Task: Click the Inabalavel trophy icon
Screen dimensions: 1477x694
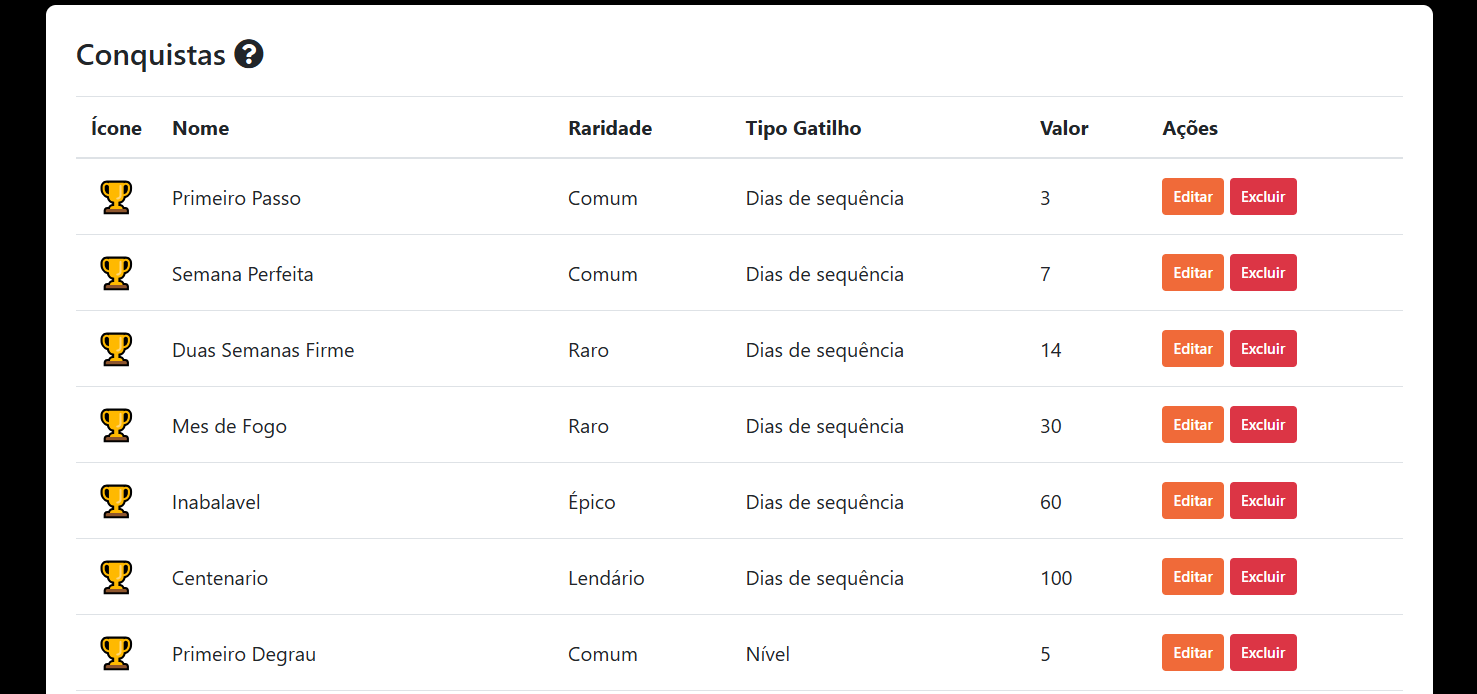Action: tap(116, 501)
